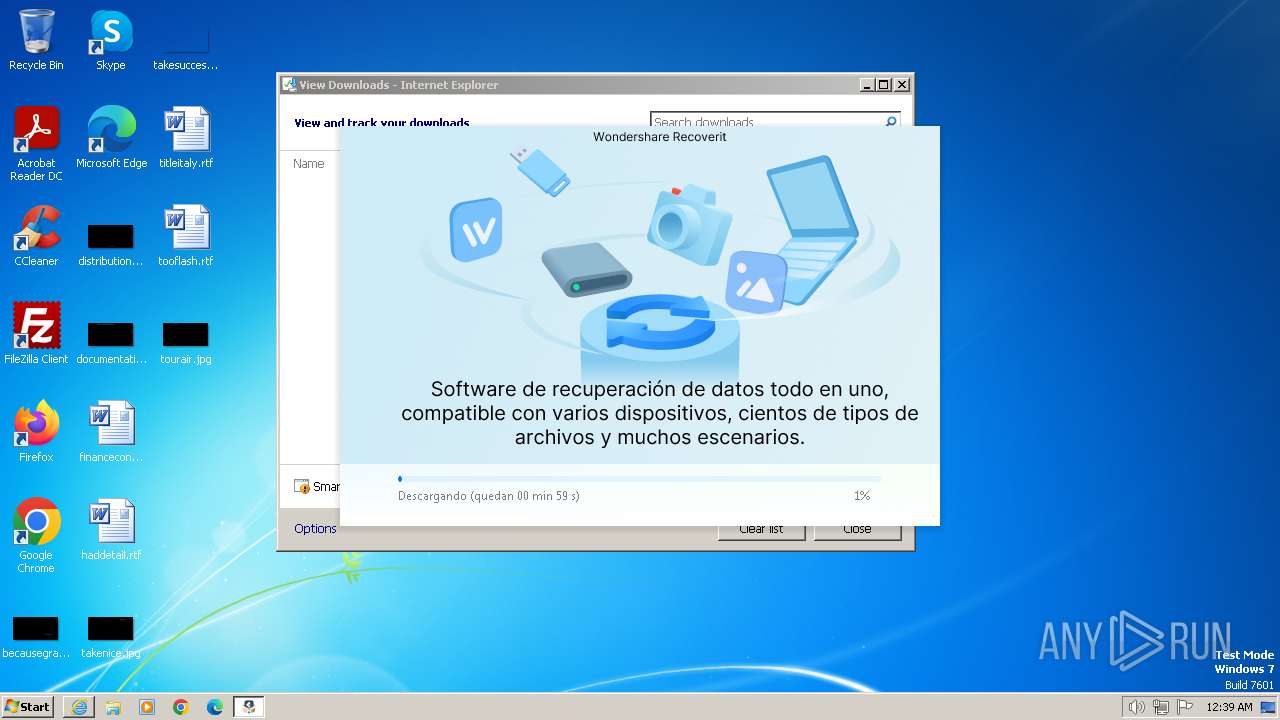Click search magnifier in View Downloads
Screen dimensions: 1280x720
[x=890, y=122]
